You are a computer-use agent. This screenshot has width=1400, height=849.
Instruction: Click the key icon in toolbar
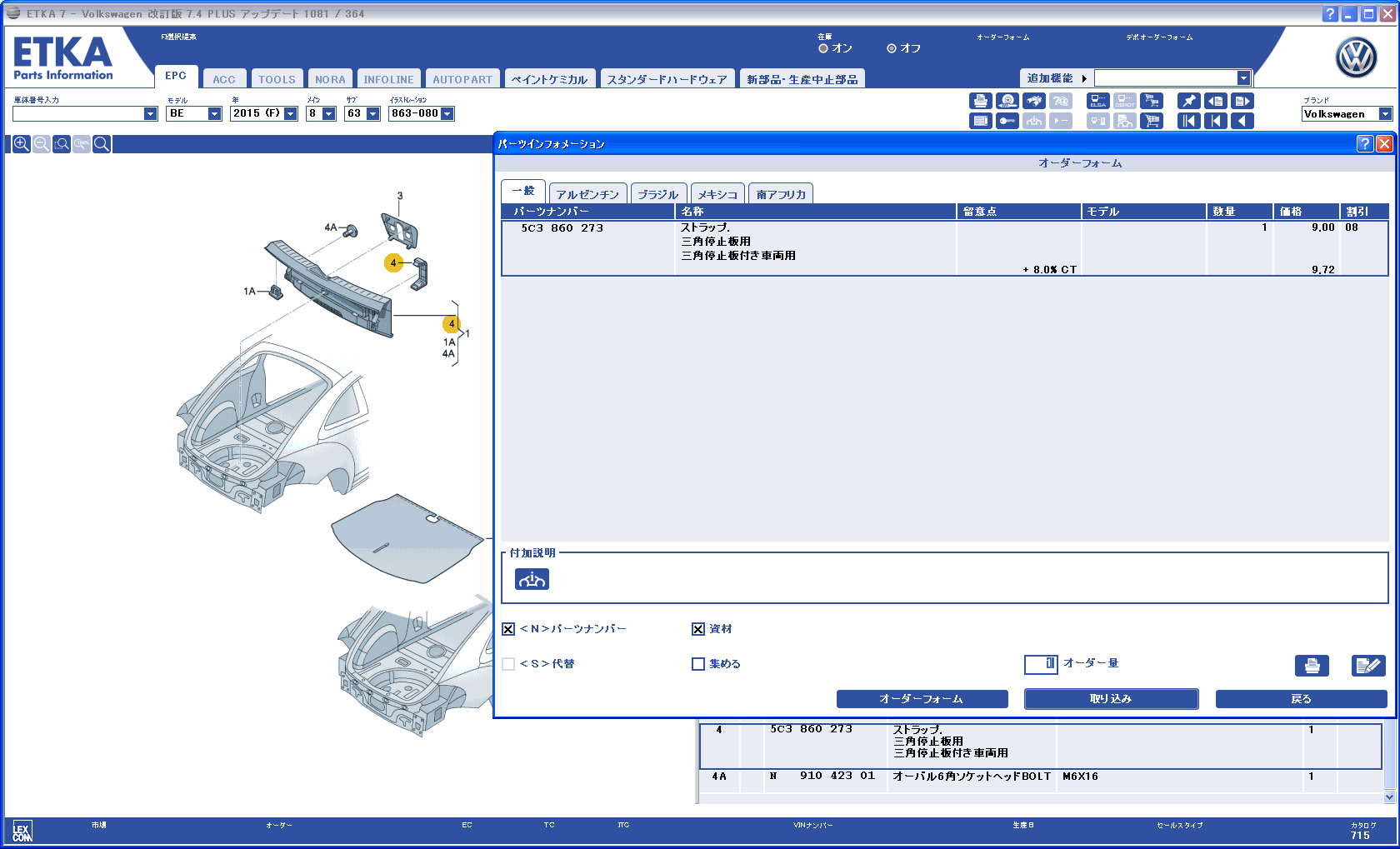point(1007,121)
